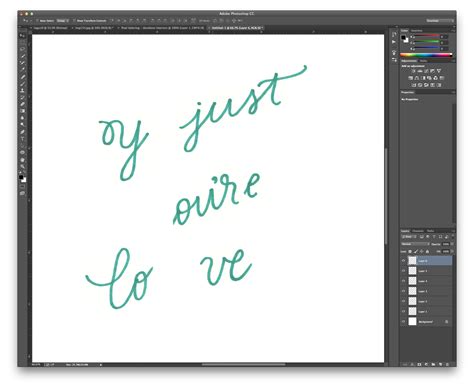Click the delete layer trash icon
The image size is (474, 390).
[x=447, y=365]
